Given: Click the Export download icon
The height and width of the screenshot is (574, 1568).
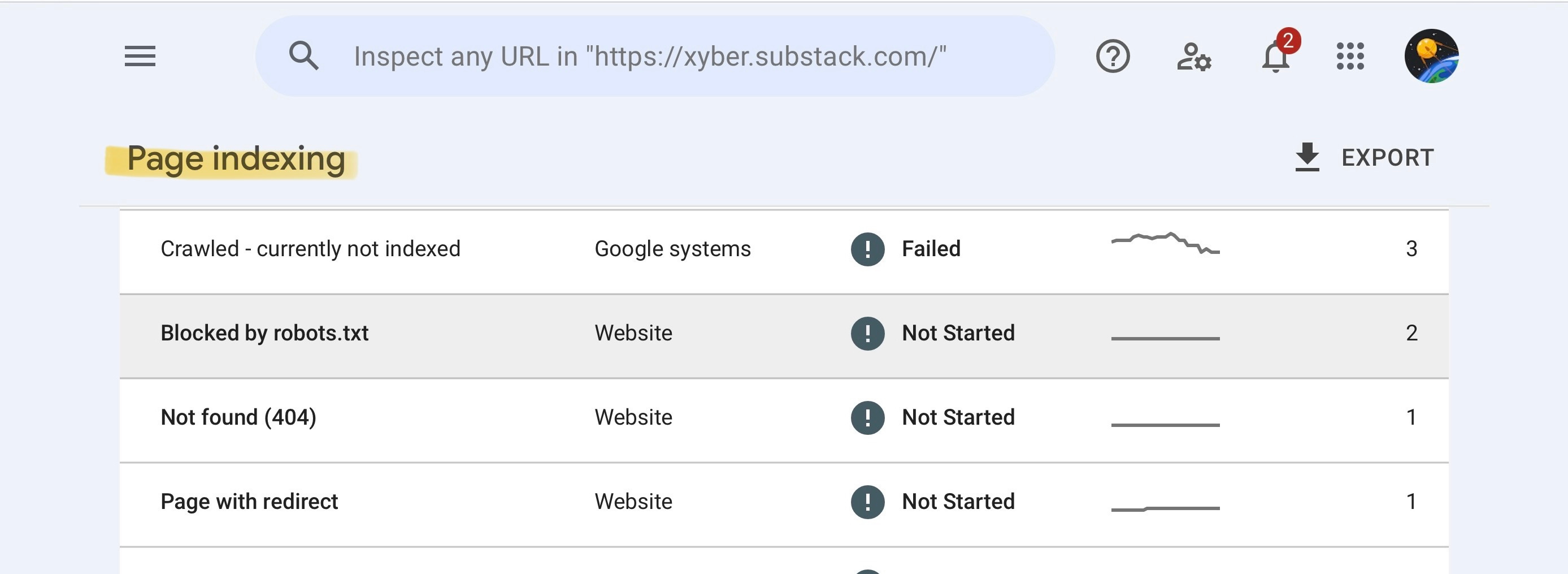Looking at the screenshot, I should (x=1307, y=157).
